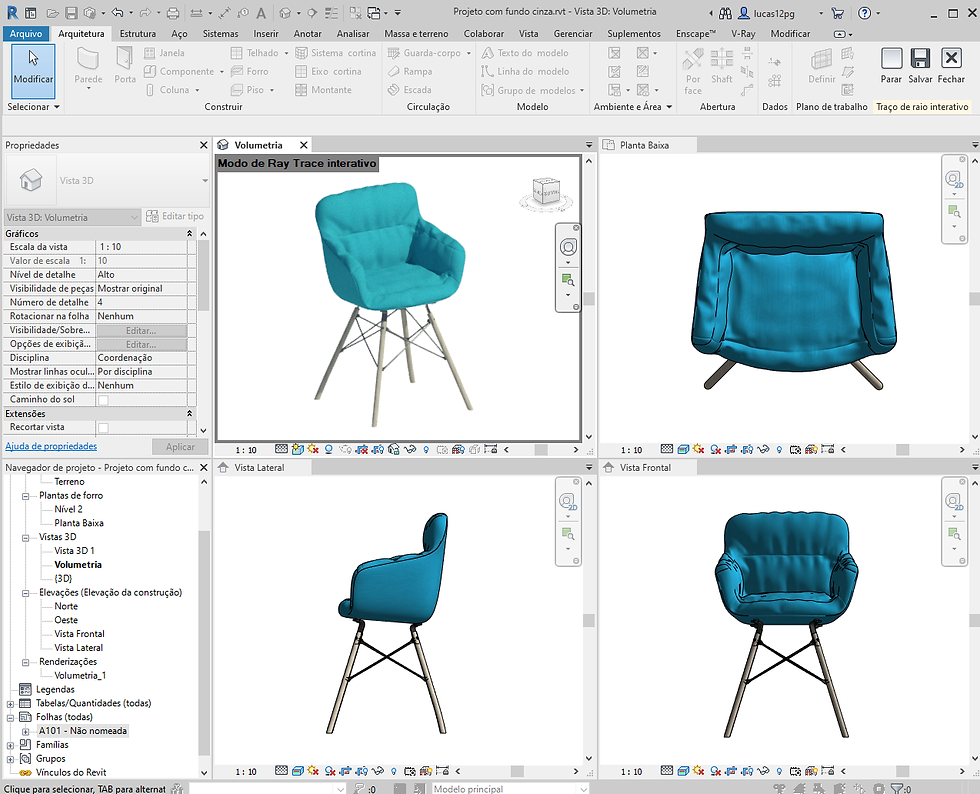Click the Print icon in quick access toolbar

click(x=173, y=13)
